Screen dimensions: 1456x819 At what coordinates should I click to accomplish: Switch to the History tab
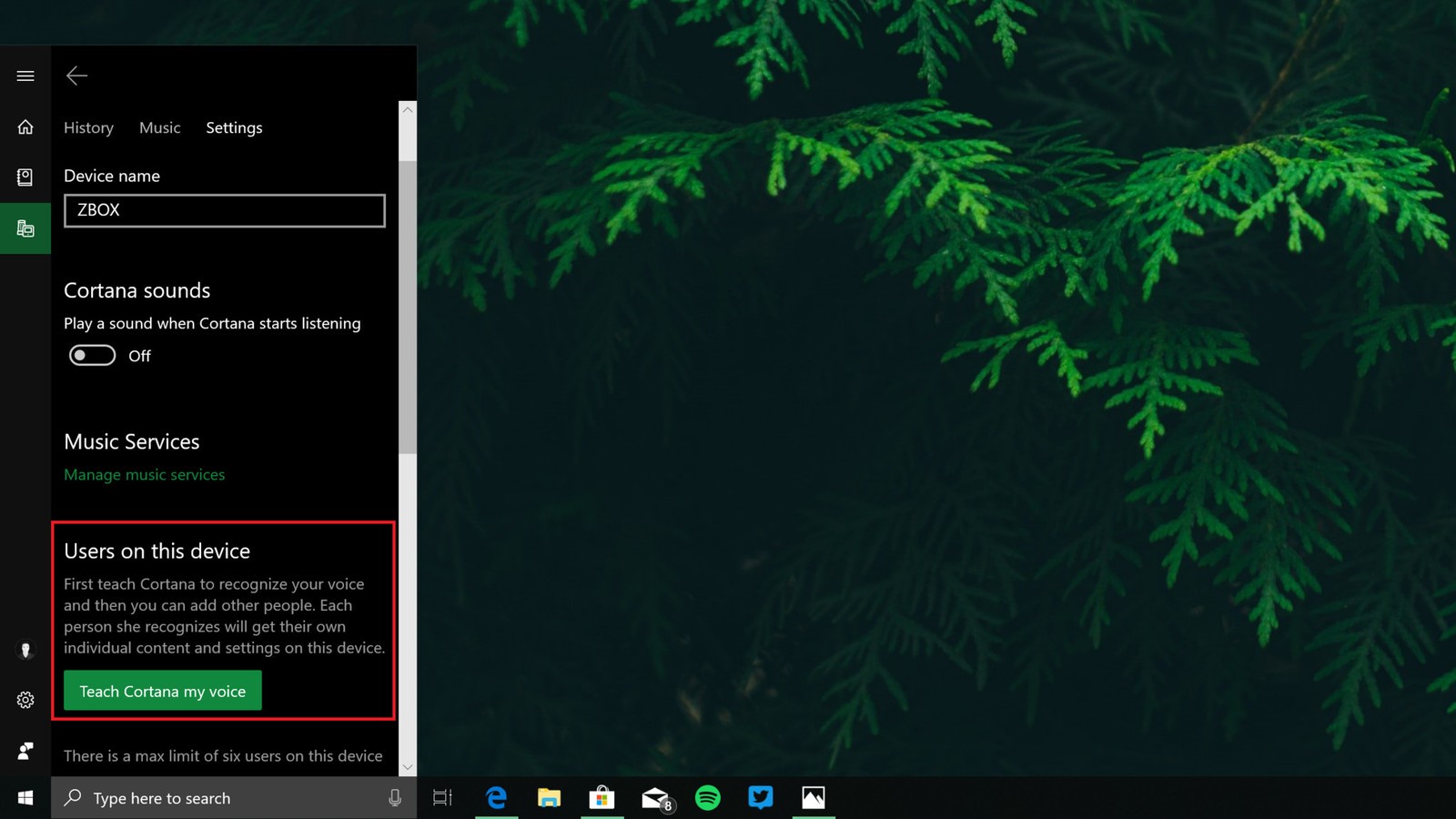88,127
